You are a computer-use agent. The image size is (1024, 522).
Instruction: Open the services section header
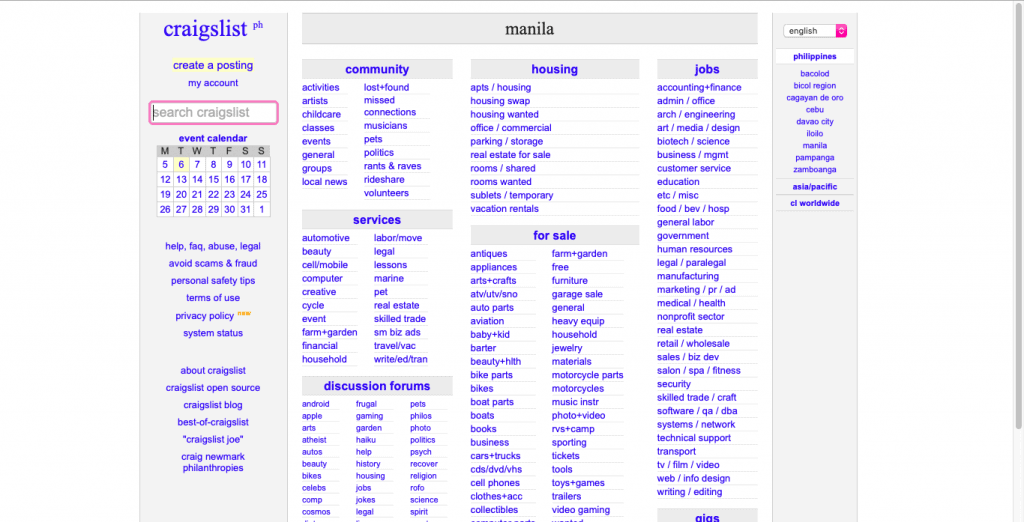(377, 220)
